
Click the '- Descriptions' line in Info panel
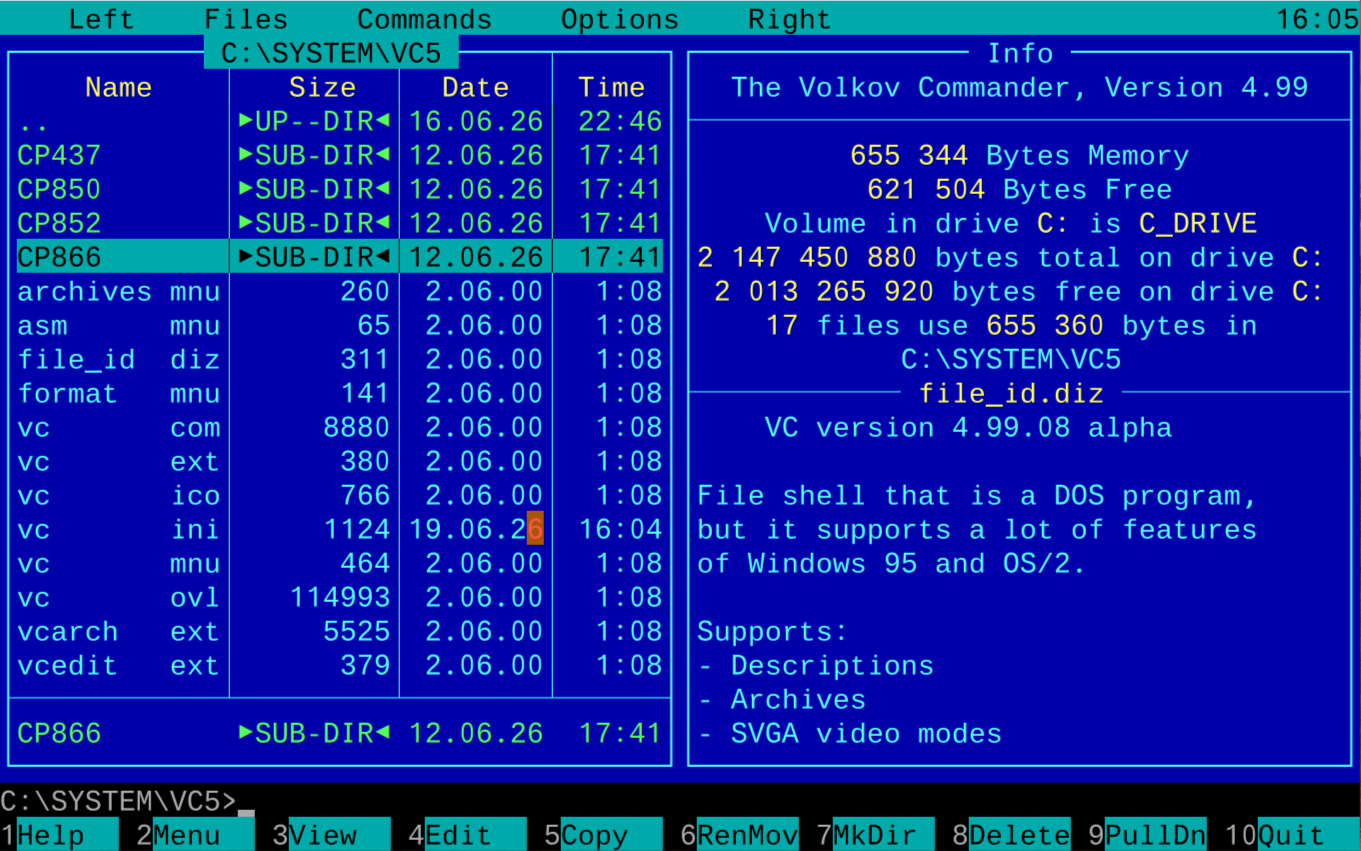[x=815, y=666]
